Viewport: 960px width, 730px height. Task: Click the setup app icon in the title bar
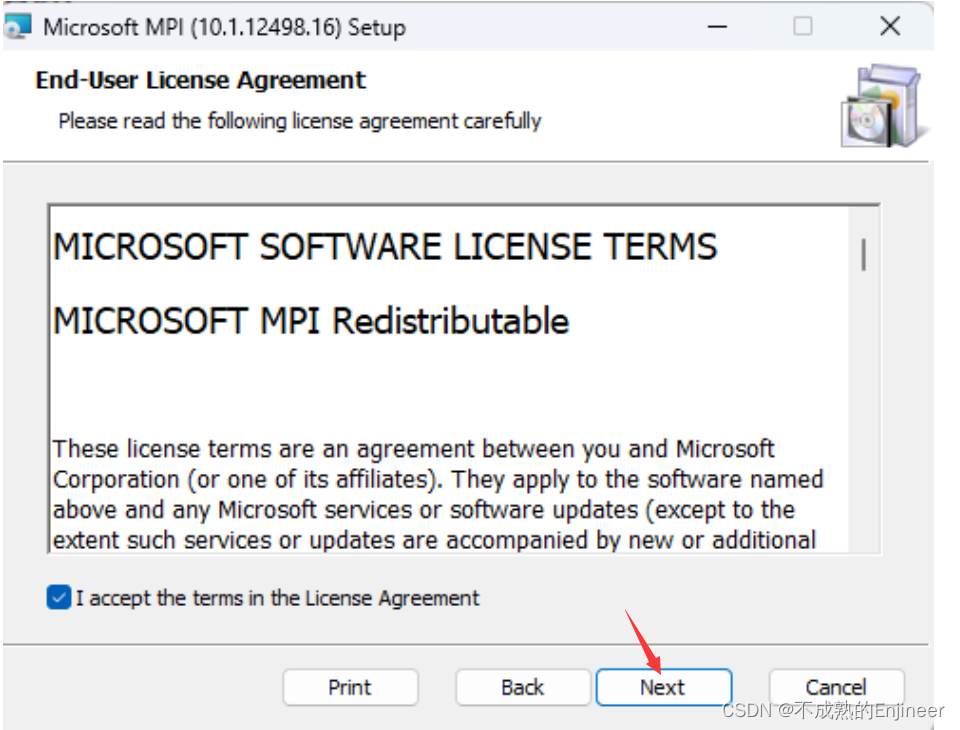[x=17, y=27]
